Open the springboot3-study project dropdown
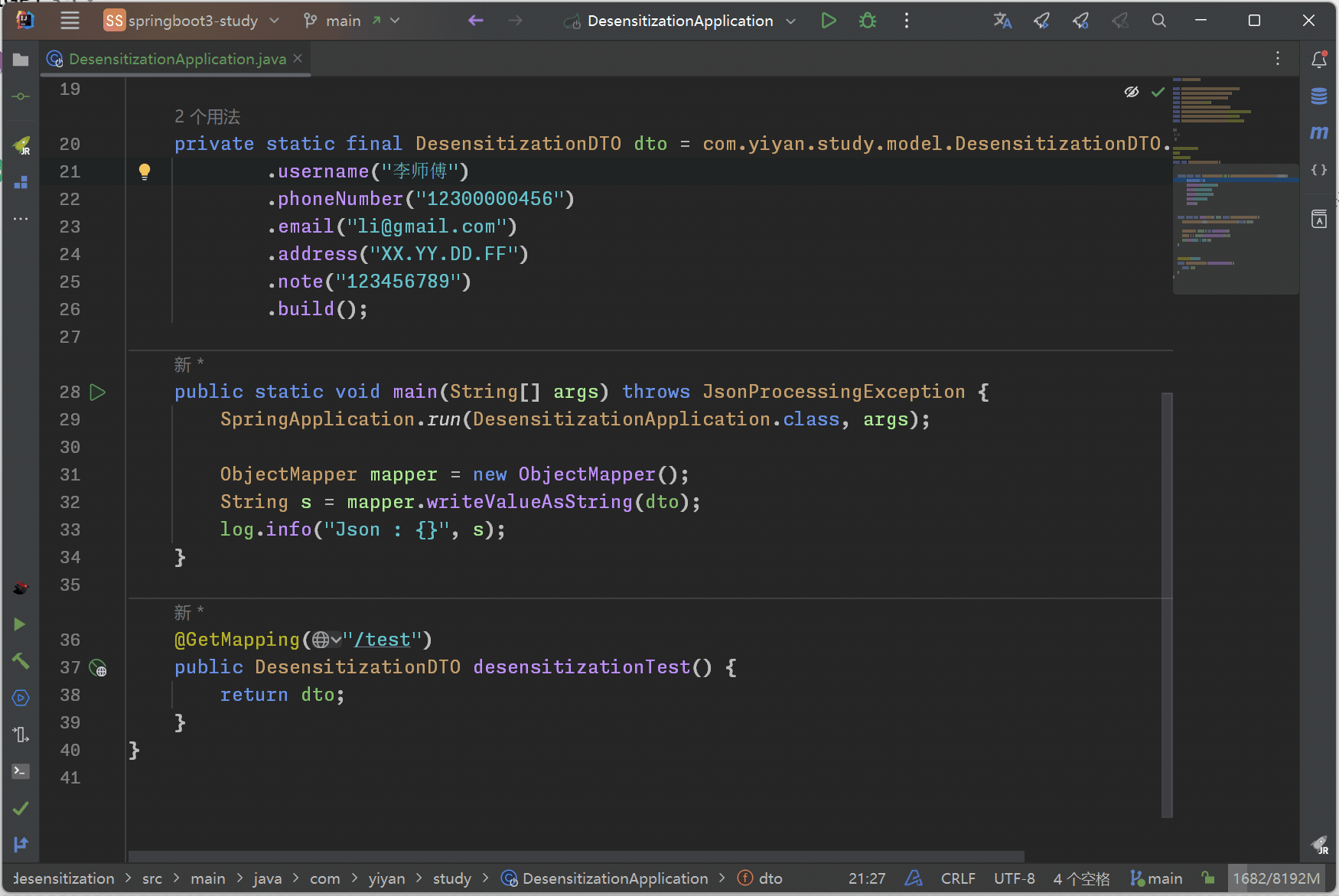The height and width of the screenshot is (896, 1339). tap(192, 21)
